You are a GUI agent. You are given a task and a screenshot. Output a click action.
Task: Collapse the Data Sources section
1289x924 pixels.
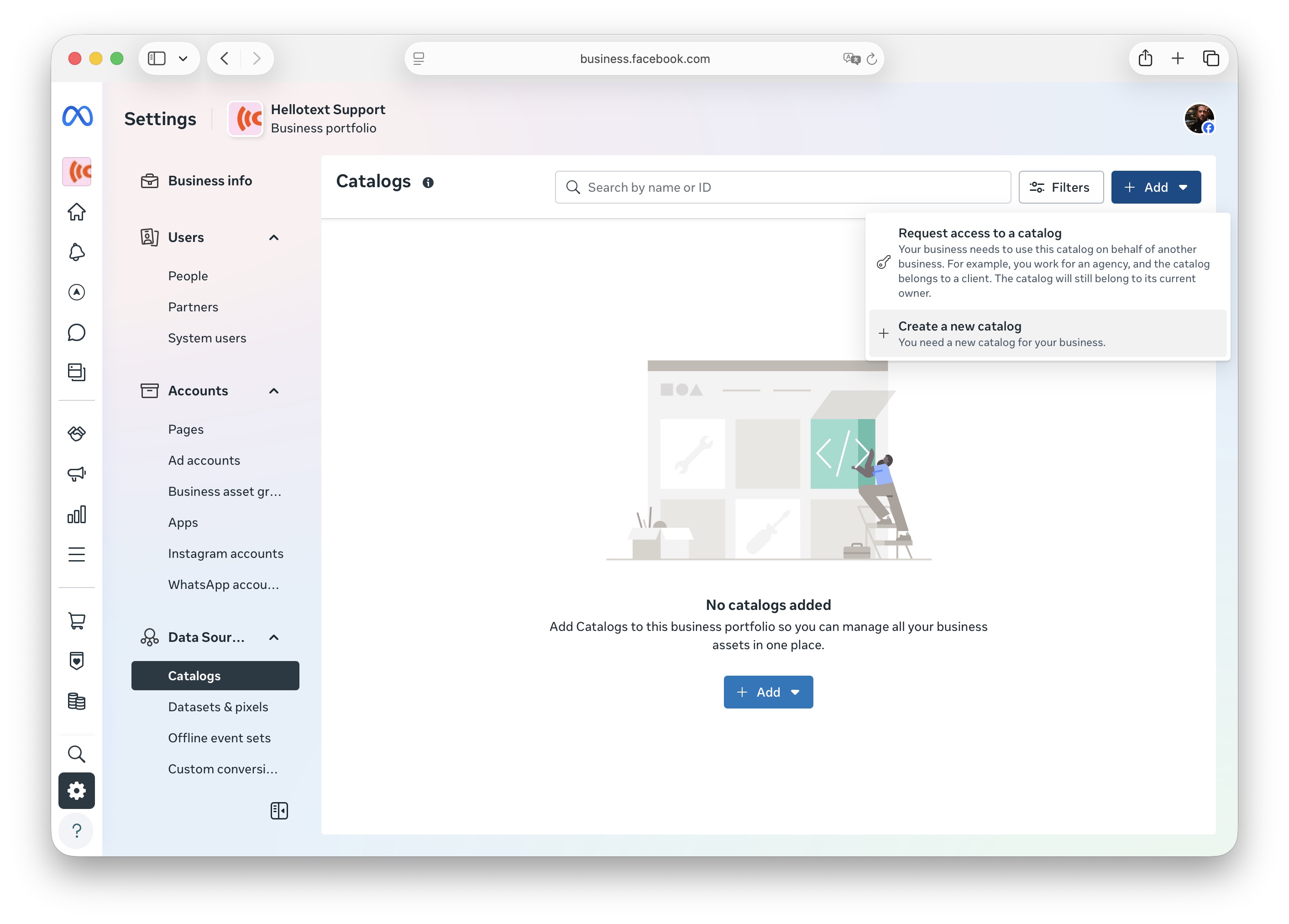point(274,638)
